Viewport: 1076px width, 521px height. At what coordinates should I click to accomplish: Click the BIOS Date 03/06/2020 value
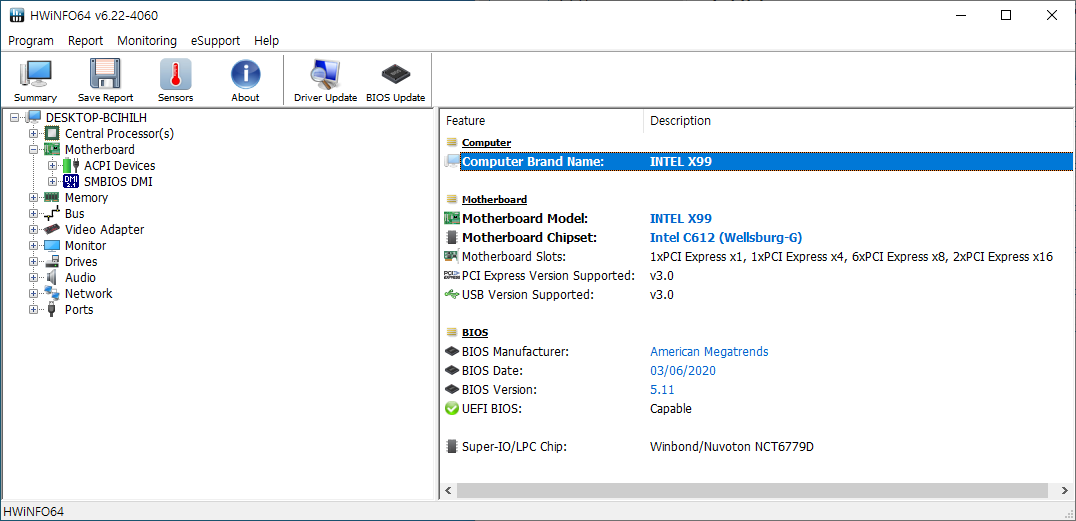[683, 371]
